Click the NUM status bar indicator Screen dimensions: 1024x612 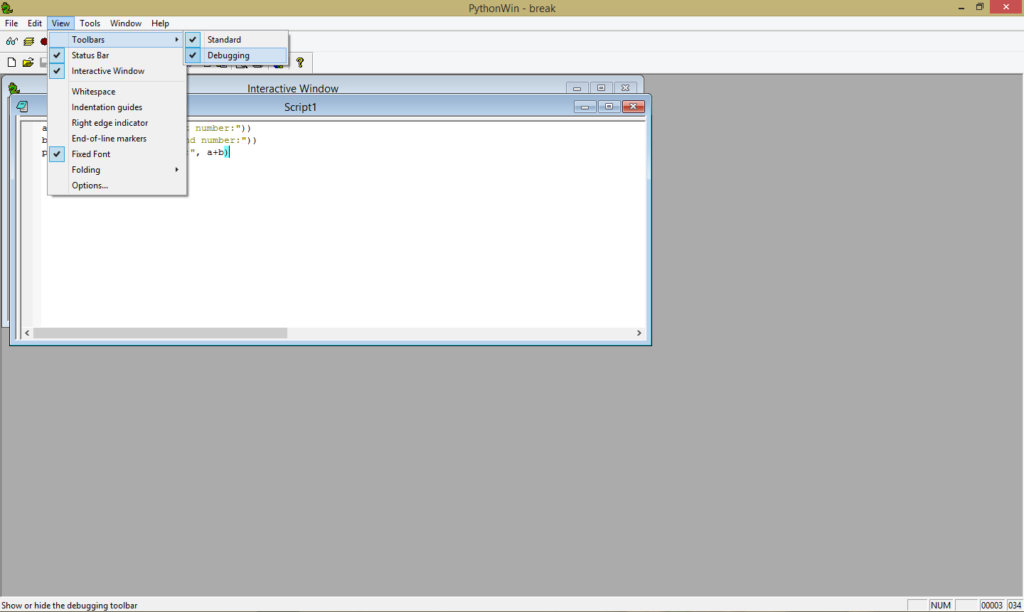point(940,605)
